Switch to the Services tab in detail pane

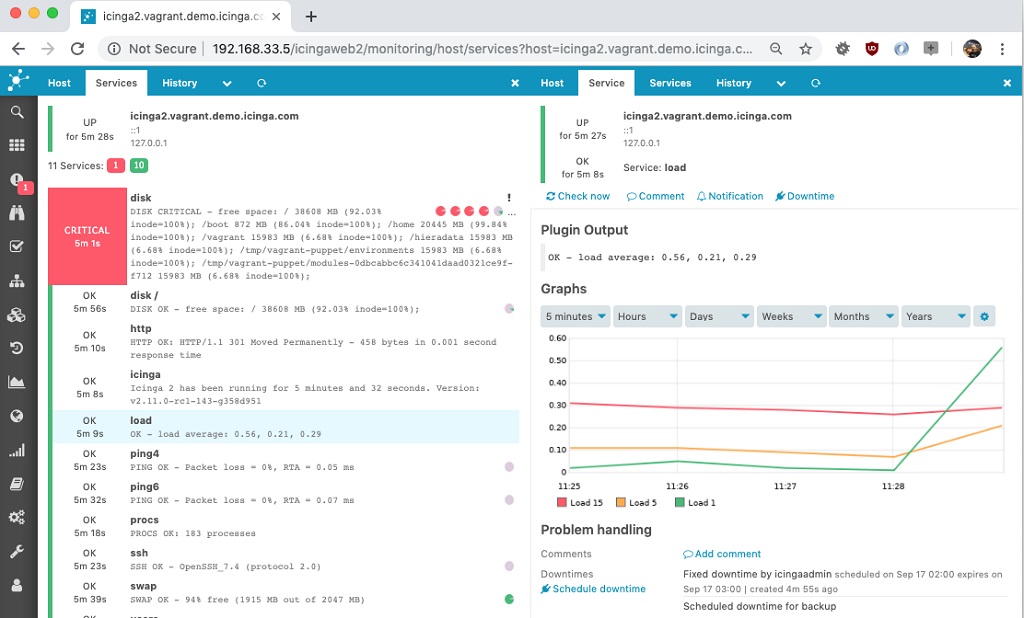click(670, 83)
